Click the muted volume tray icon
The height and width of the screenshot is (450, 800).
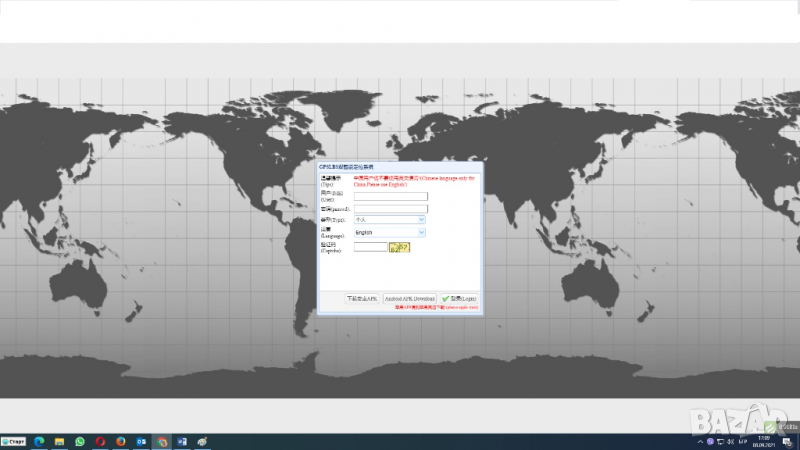732,441
